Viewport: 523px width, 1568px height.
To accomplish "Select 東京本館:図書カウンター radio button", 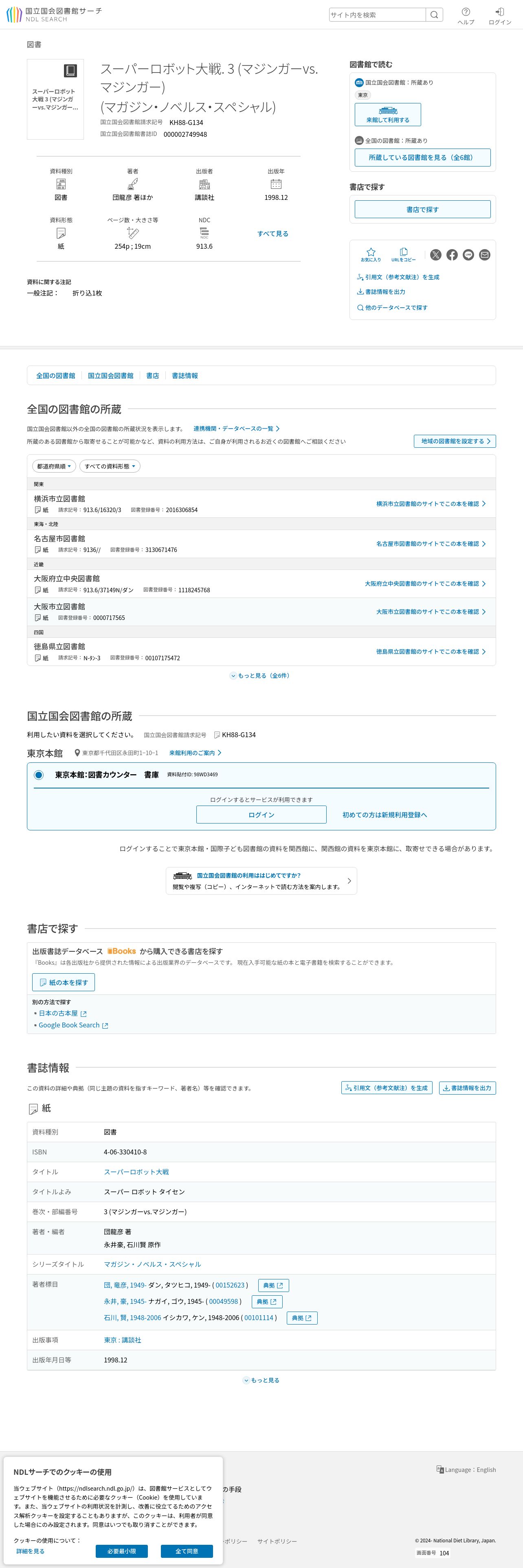I will coord(39,775).
